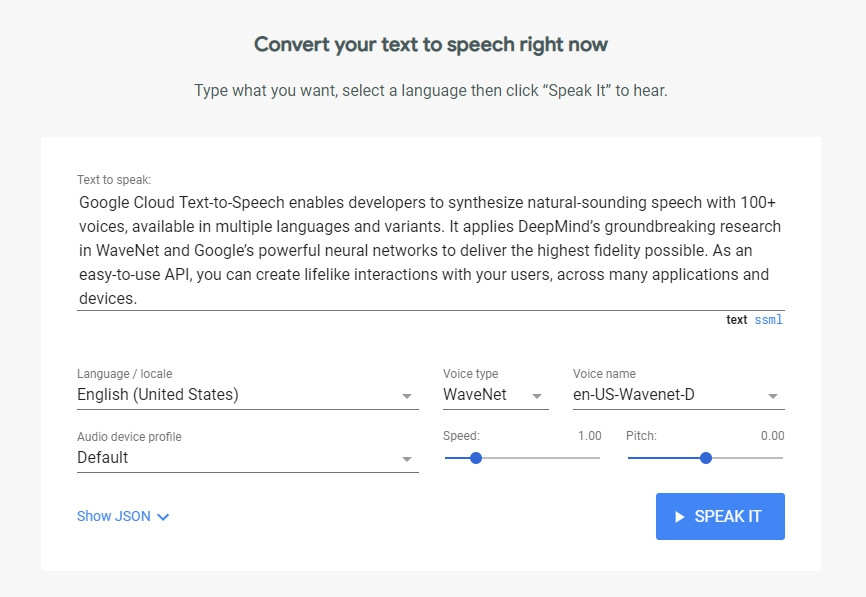
Task: Expand the Show JSON link
Action: point(114,517)
